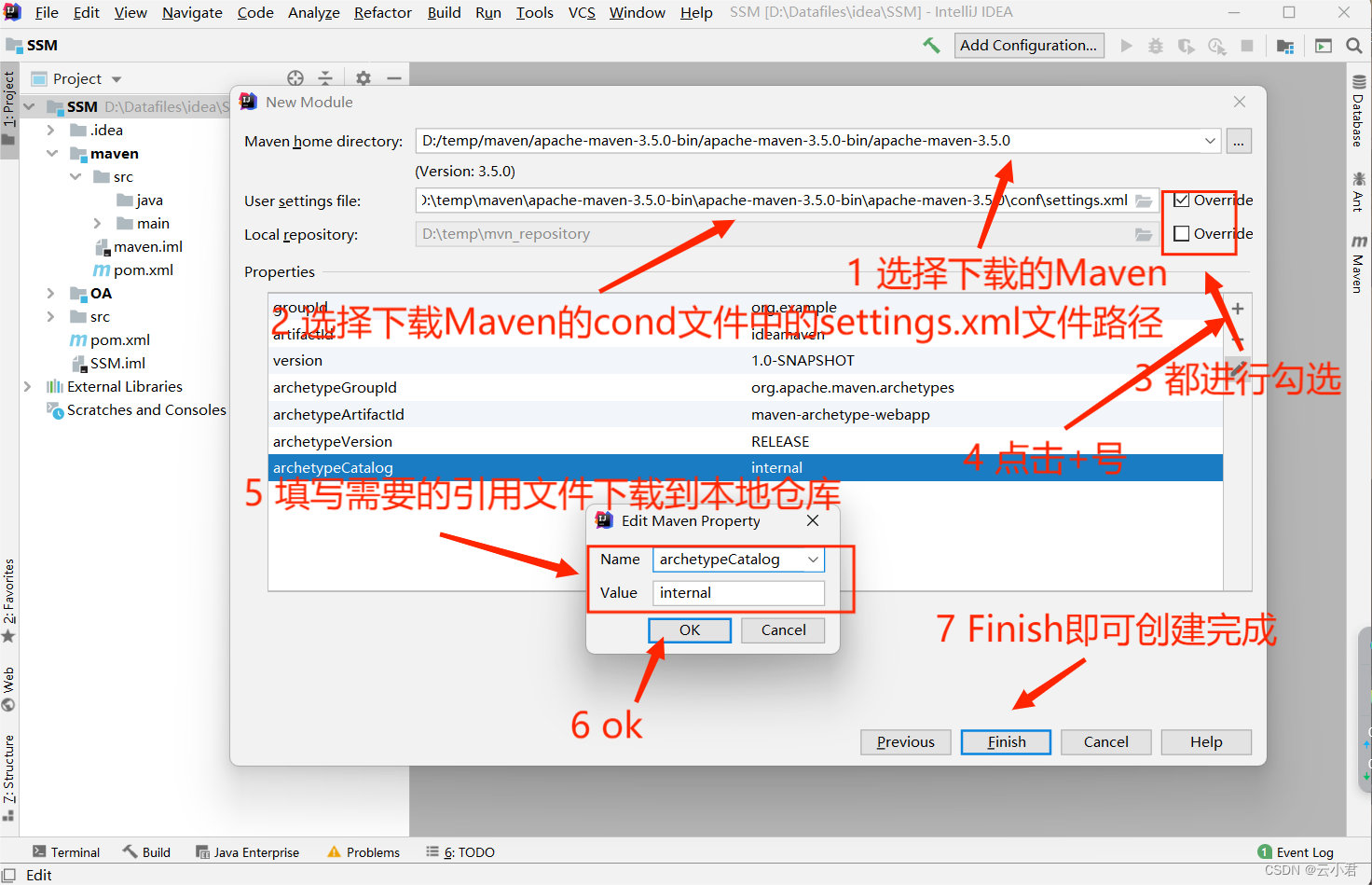This screenshot has height=885, width=1372.
Task: Open the Favorites tool window
Action: (8, 601)
